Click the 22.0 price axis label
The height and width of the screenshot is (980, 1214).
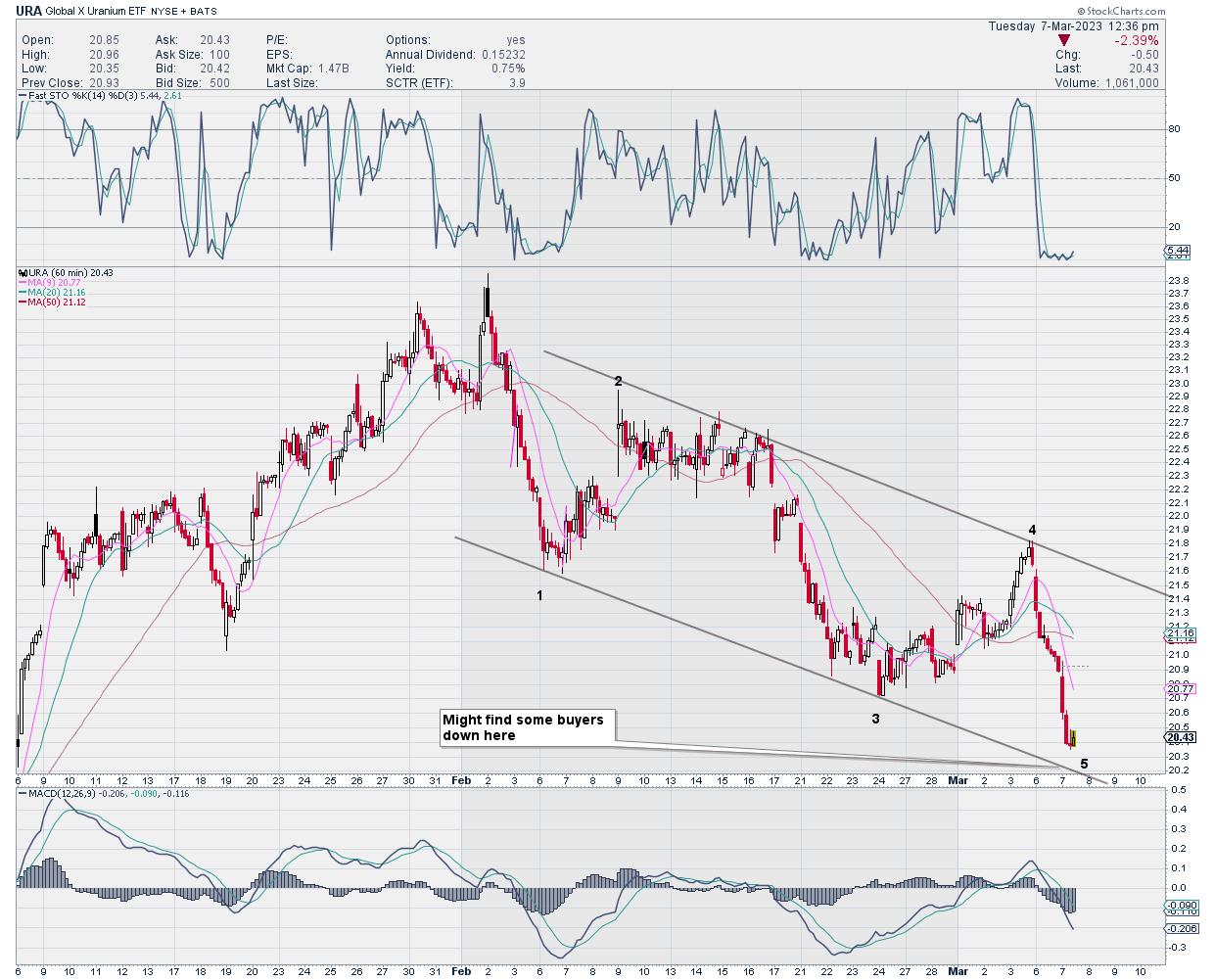[1178, 516]
